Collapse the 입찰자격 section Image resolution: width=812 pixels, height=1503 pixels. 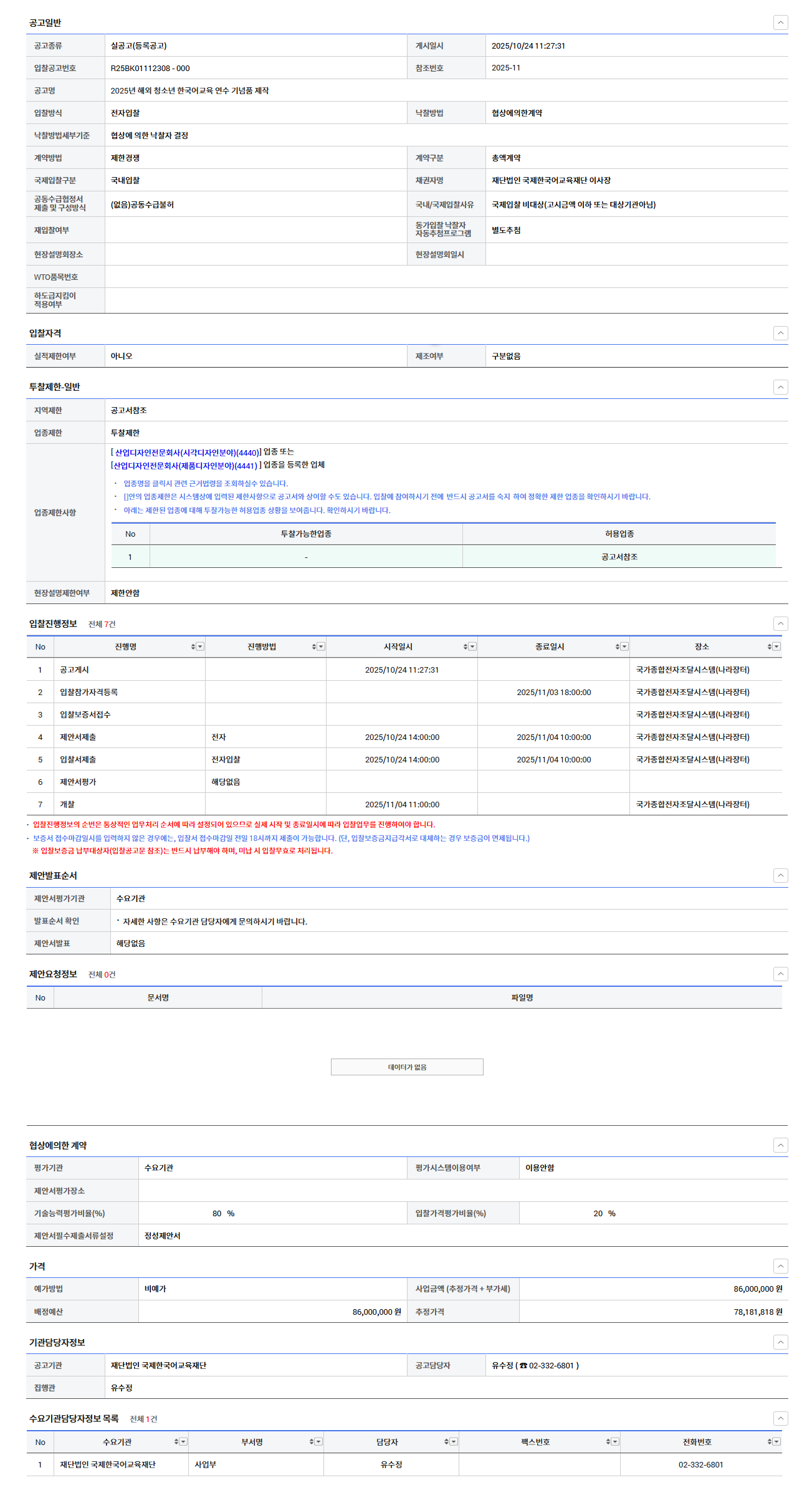tap(780, 333)
